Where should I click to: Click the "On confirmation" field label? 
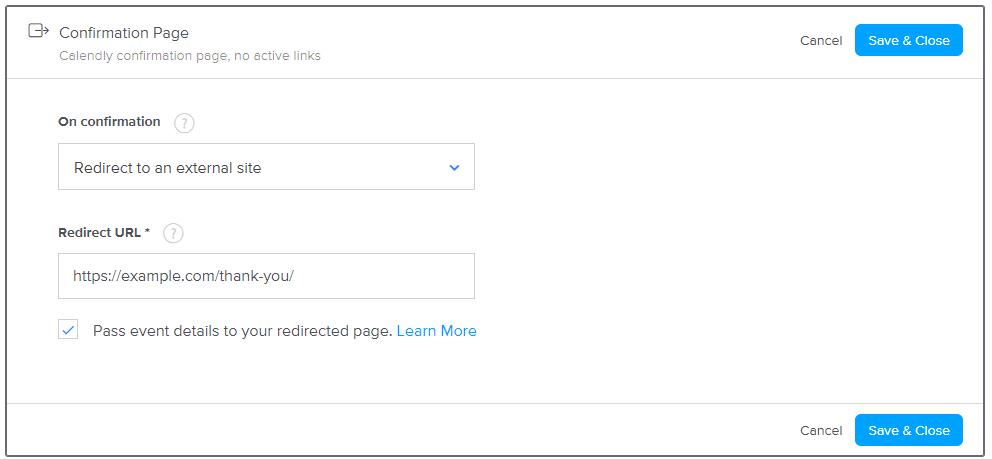click(x=109, y=122)
